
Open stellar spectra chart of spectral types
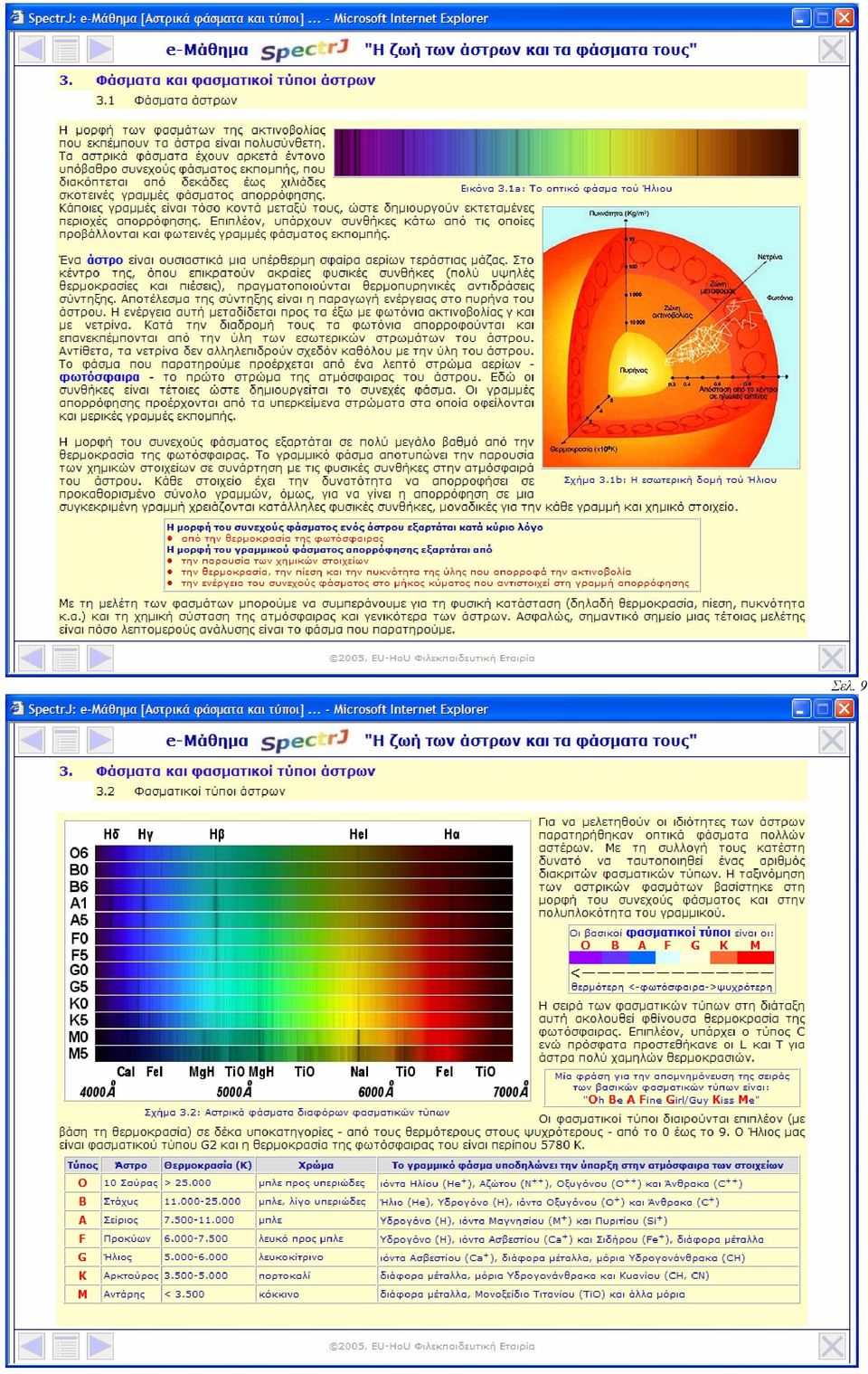point(297,962)
